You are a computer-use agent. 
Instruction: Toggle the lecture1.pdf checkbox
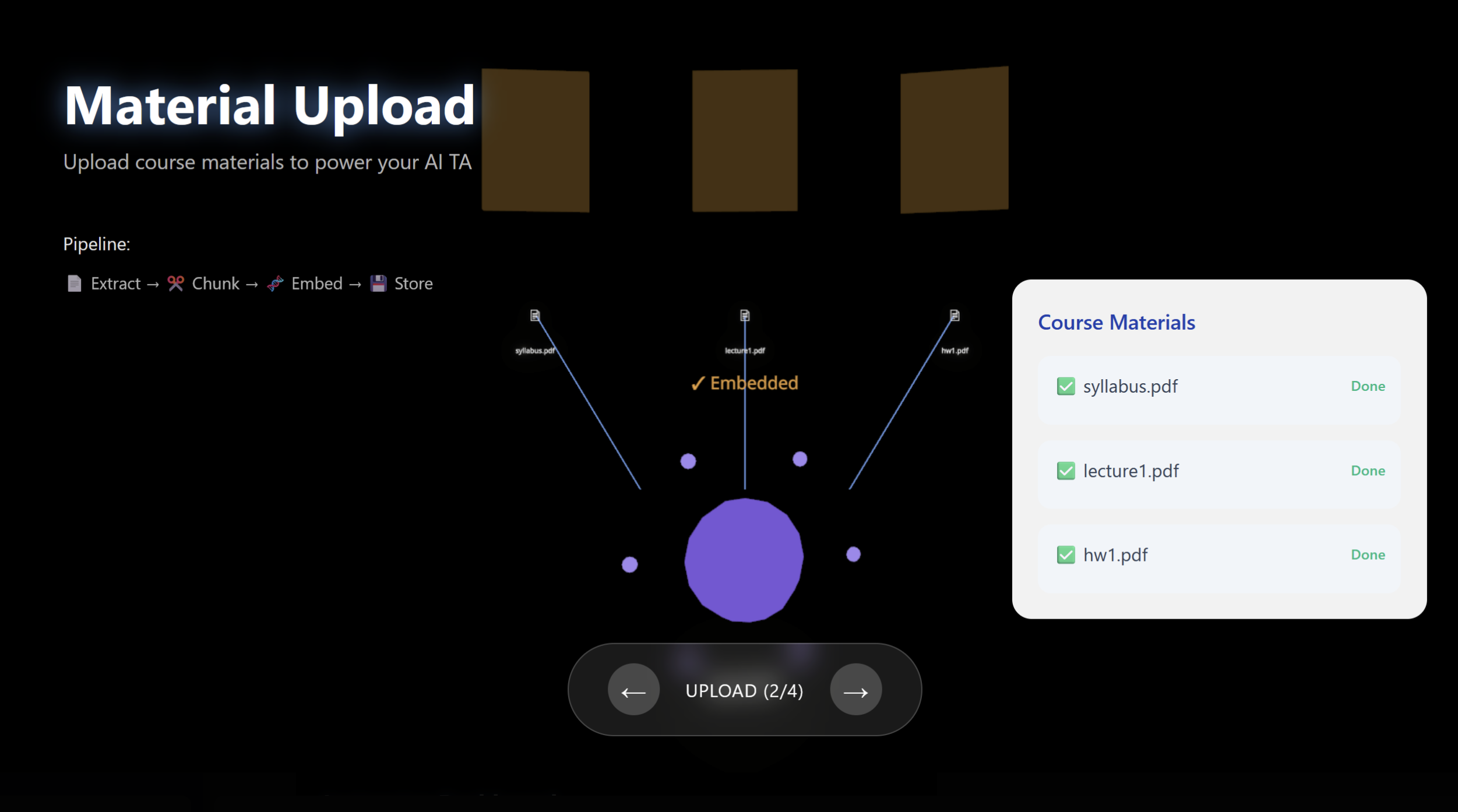point(1066,471)
